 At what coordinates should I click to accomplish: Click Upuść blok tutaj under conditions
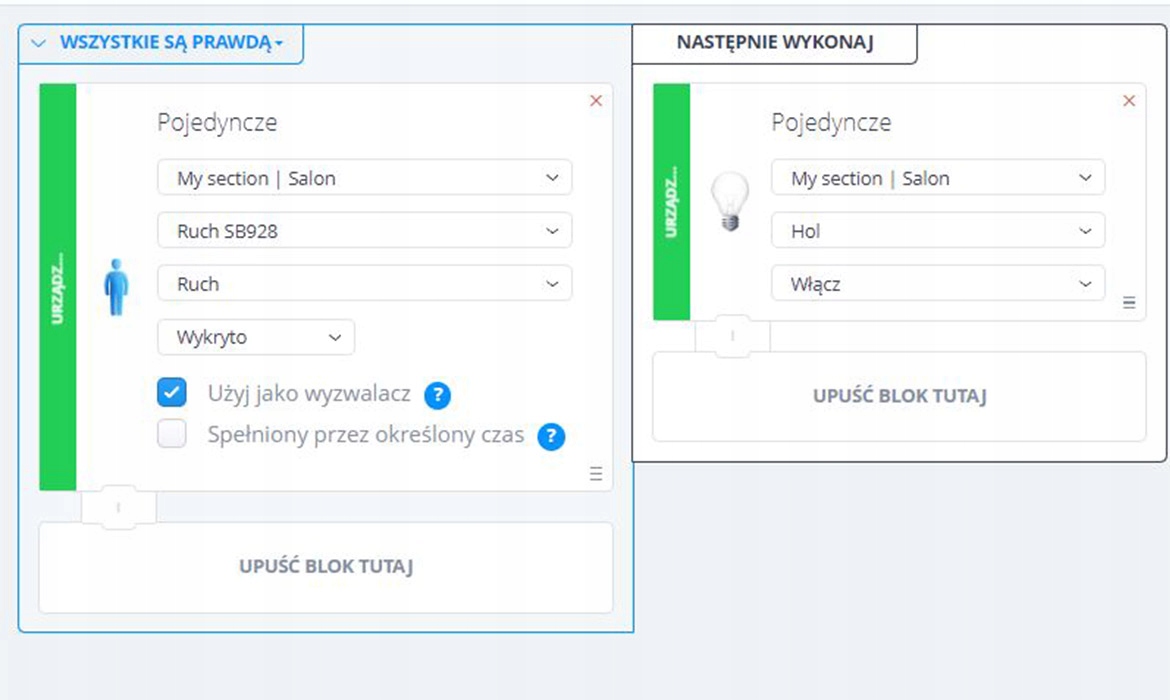point(326,567)
